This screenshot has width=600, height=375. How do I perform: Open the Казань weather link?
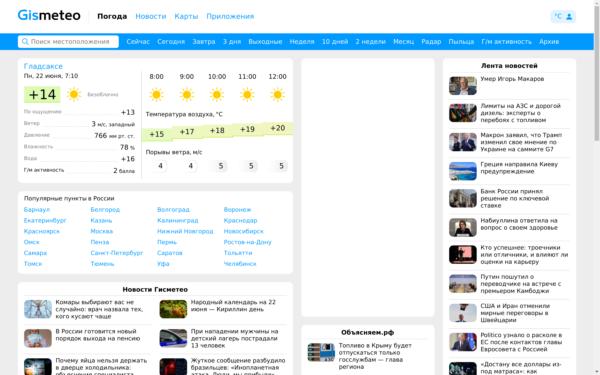(x=101, y=220)
